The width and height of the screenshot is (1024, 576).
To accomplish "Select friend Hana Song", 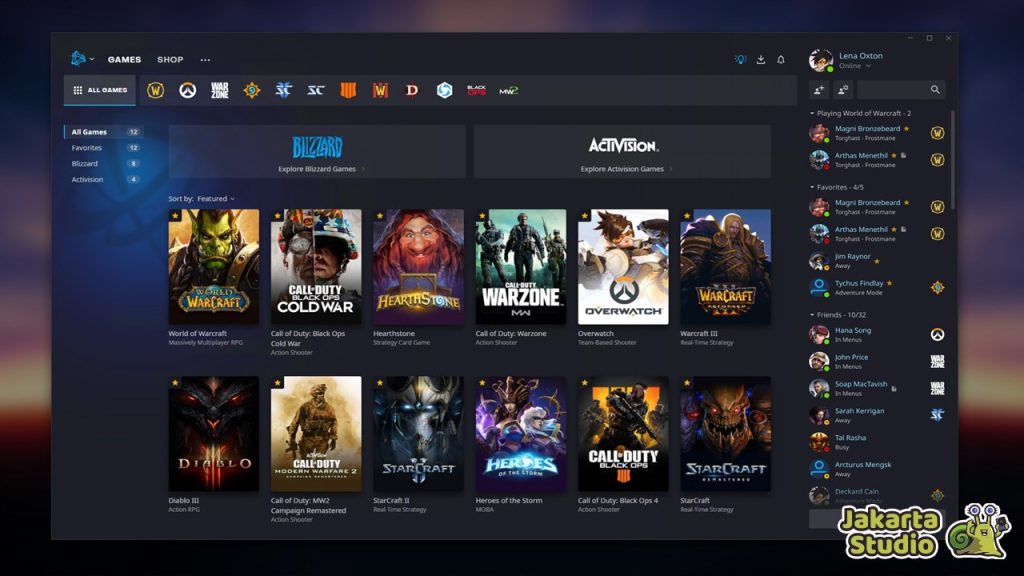I will click(877, 334).
